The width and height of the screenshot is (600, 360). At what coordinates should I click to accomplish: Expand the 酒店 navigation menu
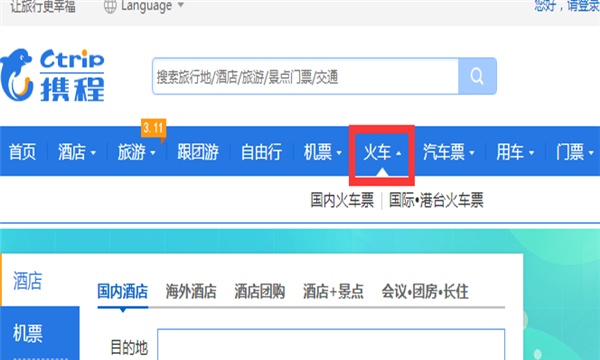pos(77,152)
